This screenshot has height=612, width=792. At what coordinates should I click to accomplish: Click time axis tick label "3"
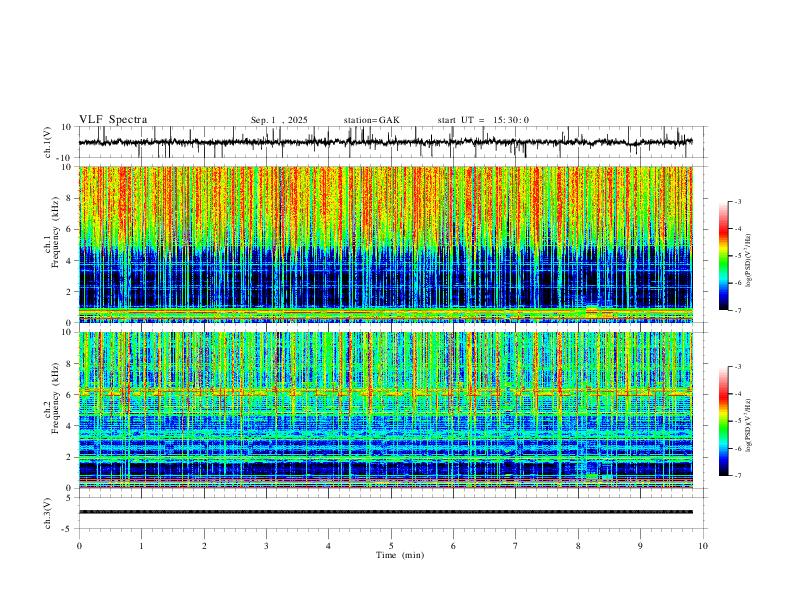[x=266, y=546]
